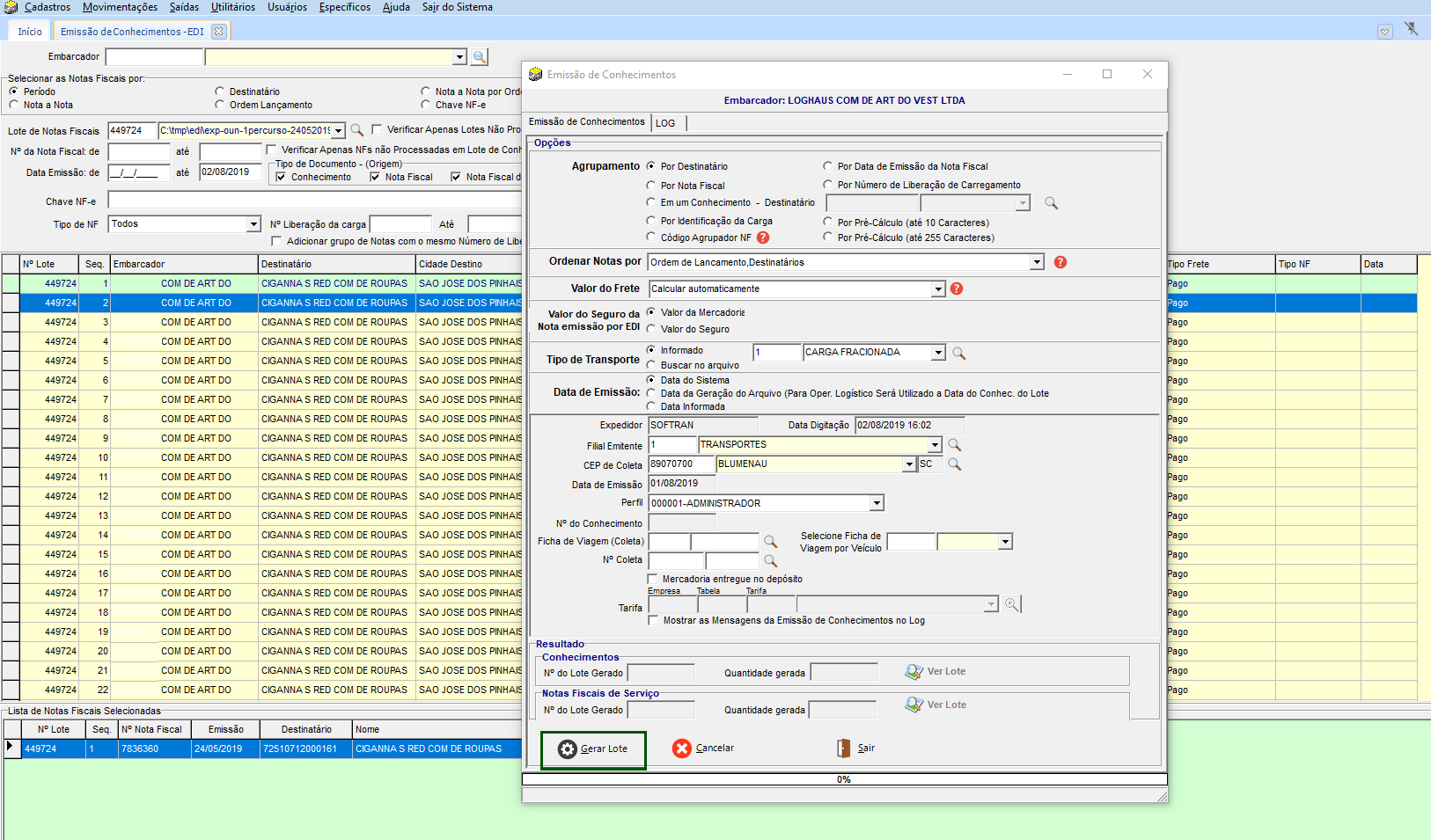Check Mostrar as Mensagens da Emissão no Log
This screenshot has height=840, width=1431.
tap(653, 620)
